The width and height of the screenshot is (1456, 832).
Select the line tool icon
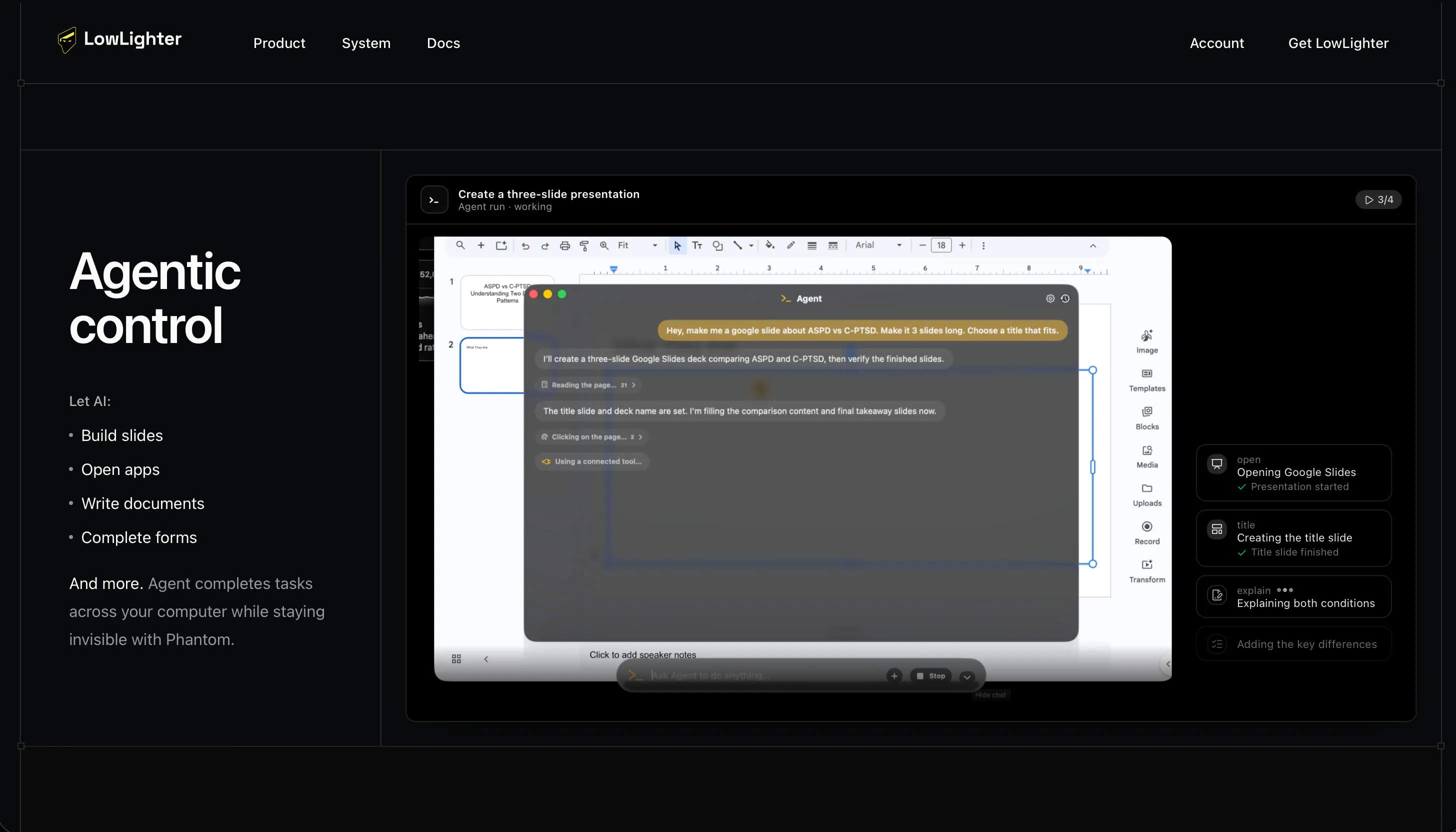coord(737,245)
